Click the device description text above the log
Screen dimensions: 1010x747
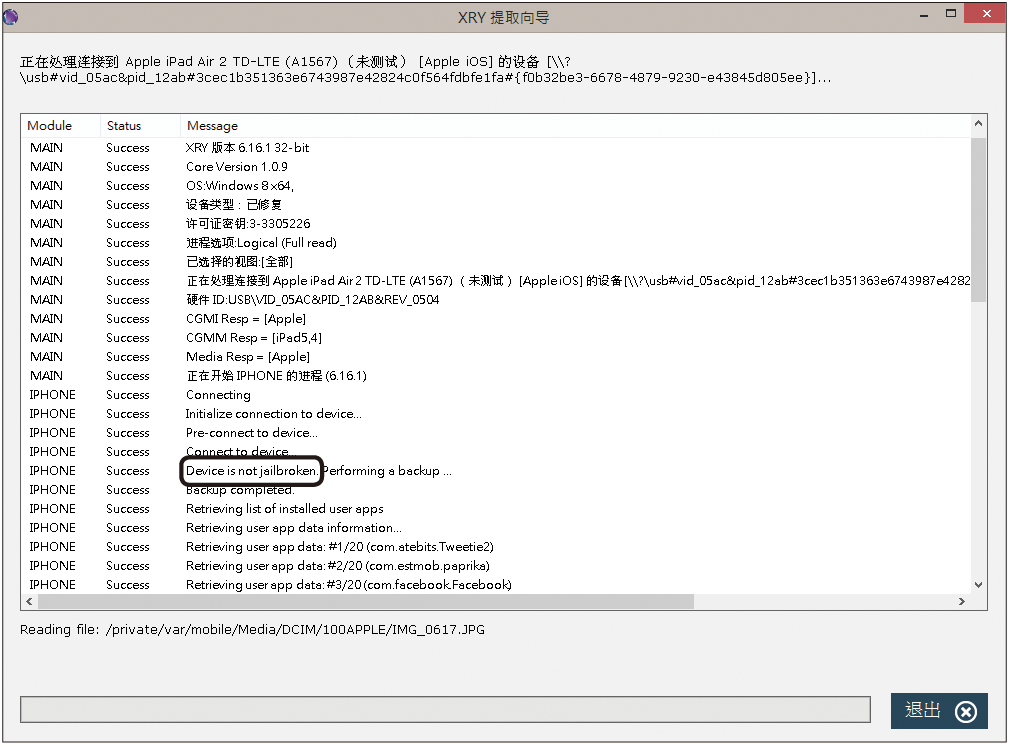coord(425,70)
